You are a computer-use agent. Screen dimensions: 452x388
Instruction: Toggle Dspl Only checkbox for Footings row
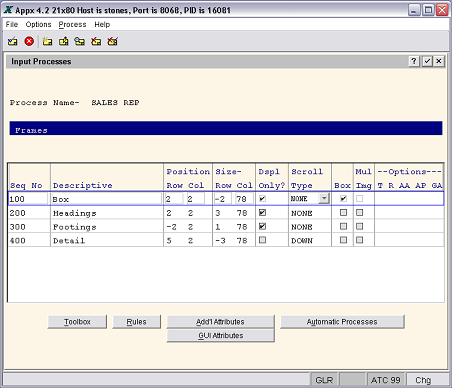pos(262,226)
